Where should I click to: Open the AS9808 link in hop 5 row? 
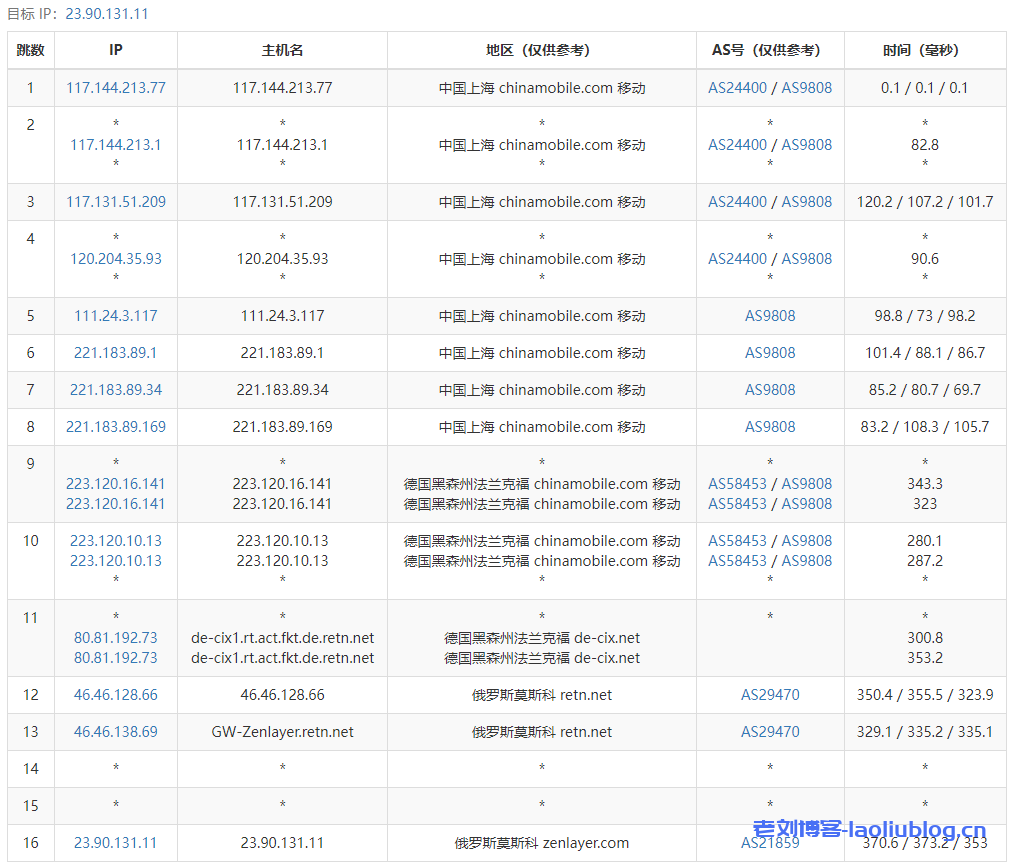point(770,316)
